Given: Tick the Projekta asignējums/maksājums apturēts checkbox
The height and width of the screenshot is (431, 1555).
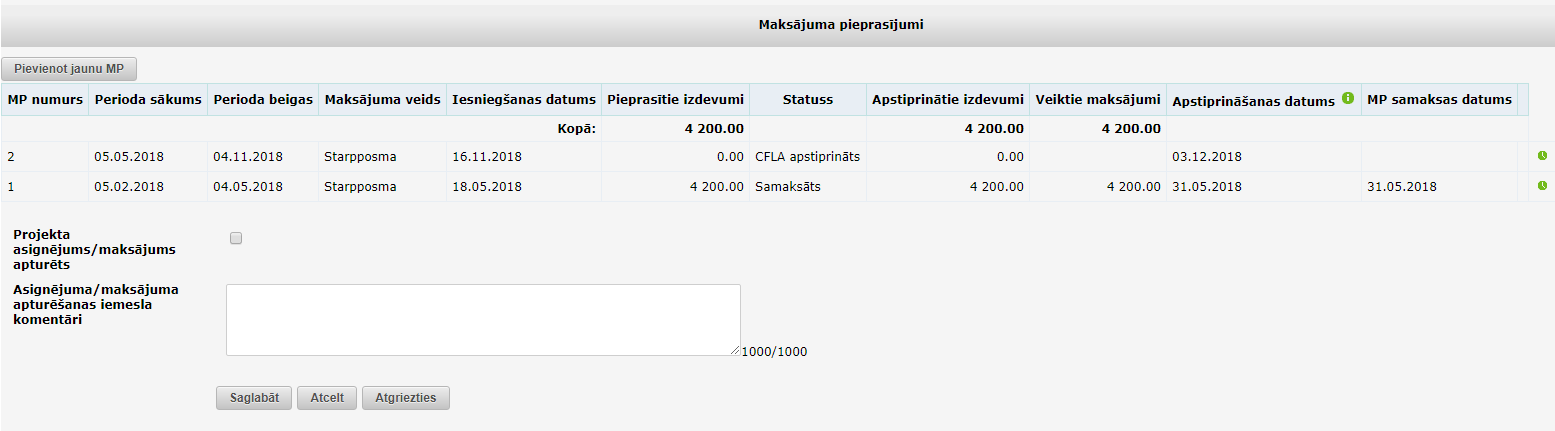Looking at the screenshot, I should click(236, 238).
